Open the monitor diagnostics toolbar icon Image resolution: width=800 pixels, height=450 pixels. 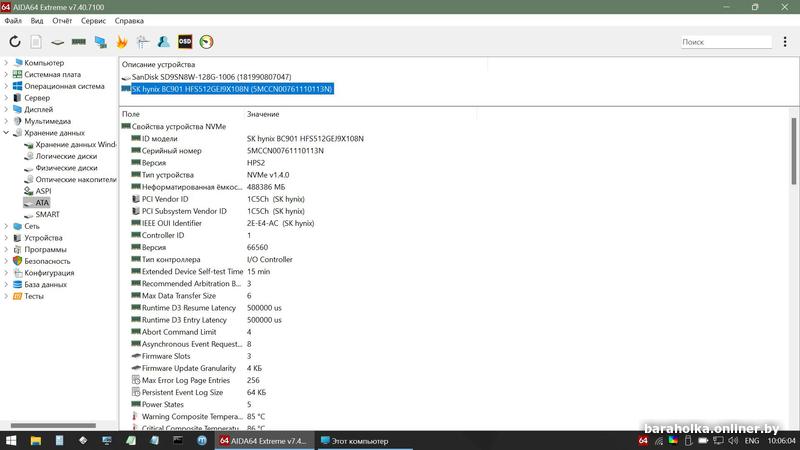click(100, 42)
